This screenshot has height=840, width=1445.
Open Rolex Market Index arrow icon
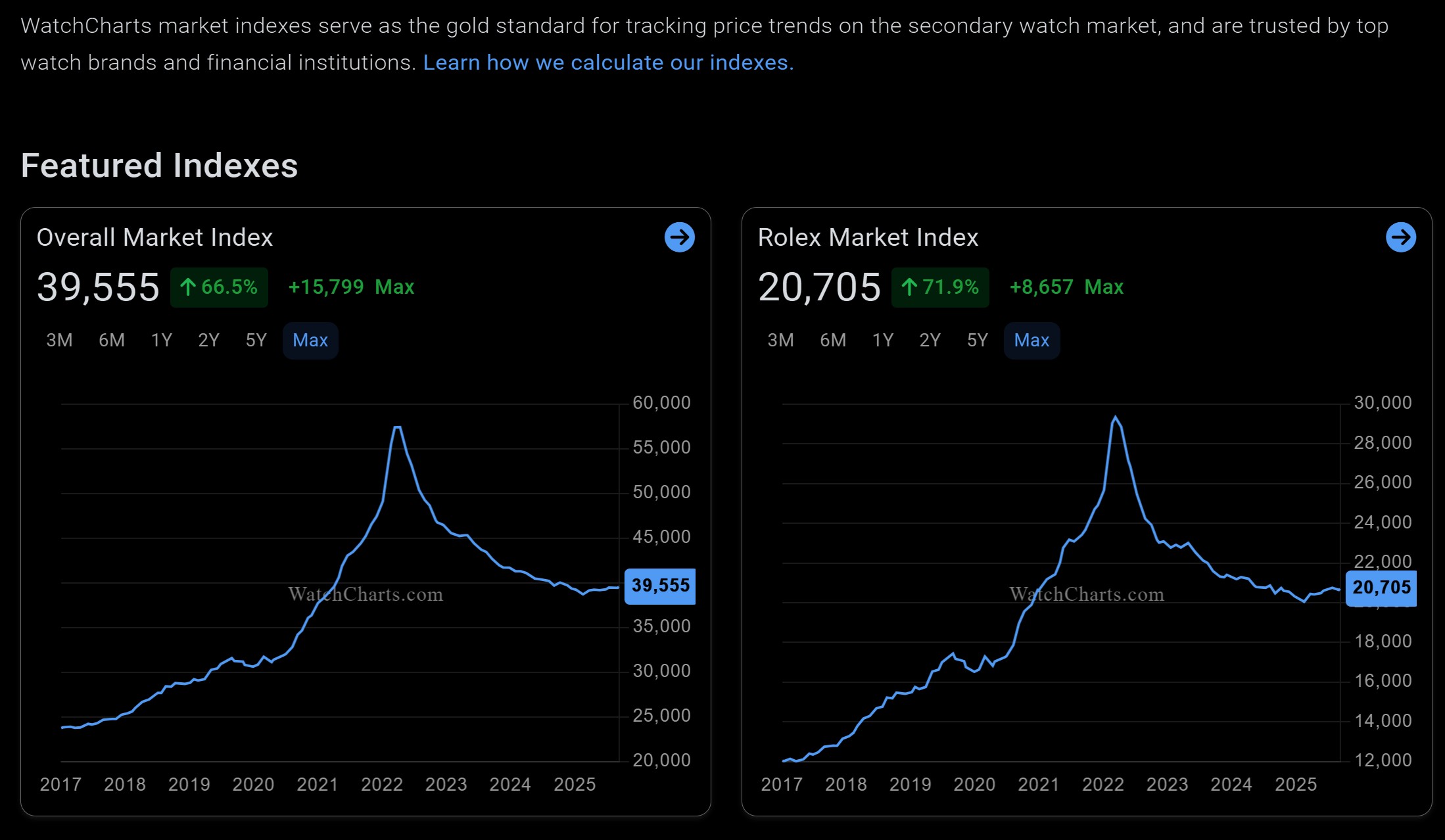1400,237
